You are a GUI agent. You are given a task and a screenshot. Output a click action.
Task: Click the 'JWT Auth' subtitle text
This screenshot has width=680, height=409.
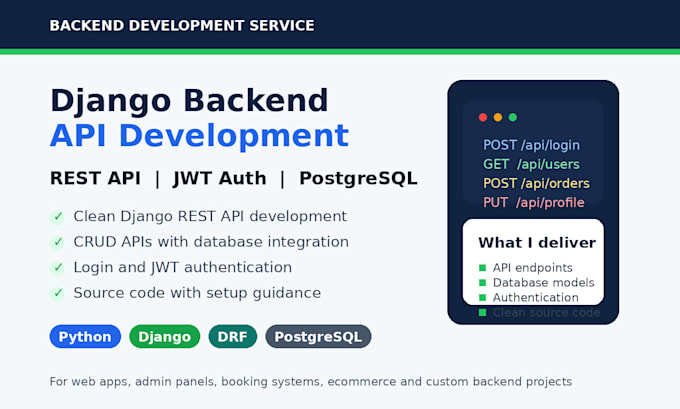tap(220, 178)
